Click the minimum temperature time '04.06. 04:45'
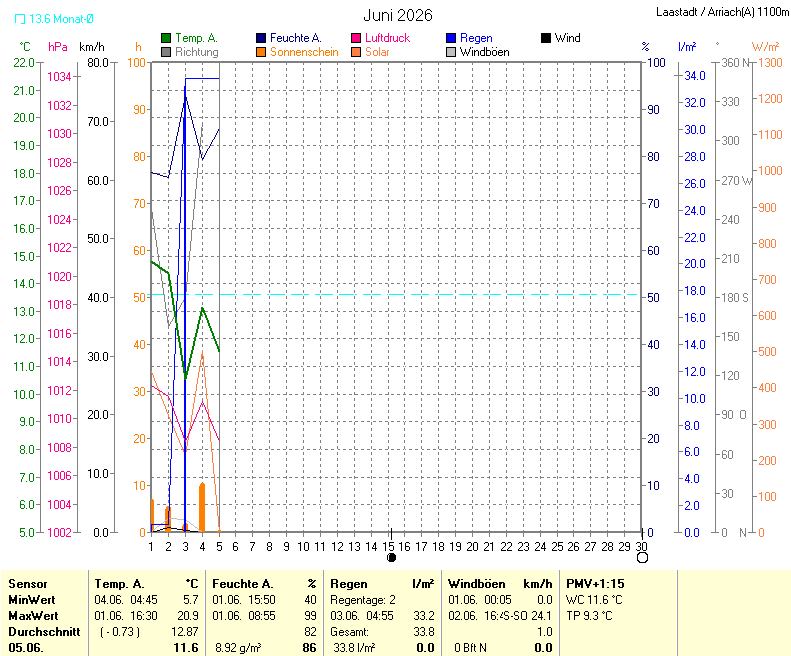791x656 pixels. pyautogui.click(x=126, y=600)
